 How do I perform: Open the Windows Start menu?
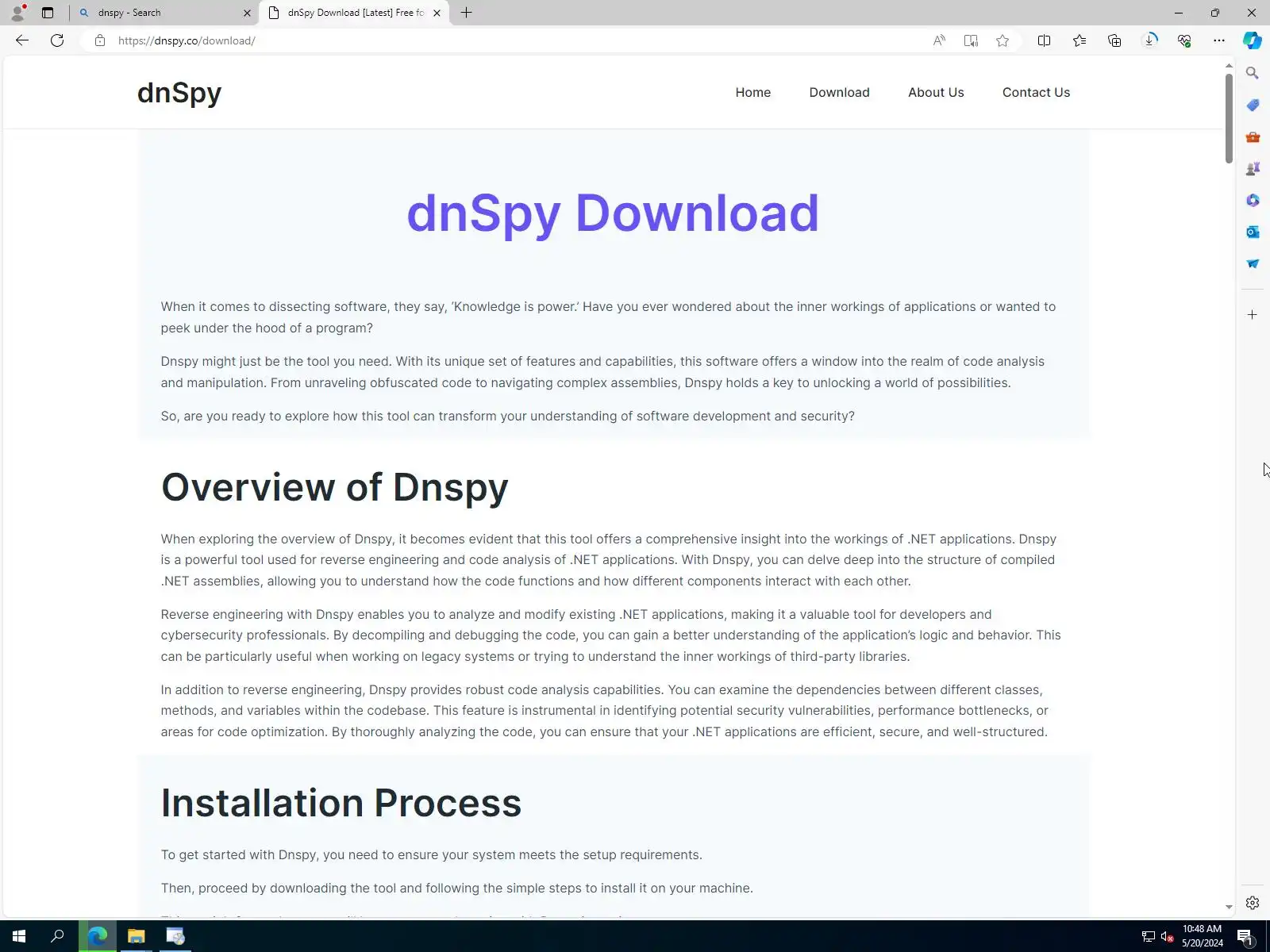point(19,936)
